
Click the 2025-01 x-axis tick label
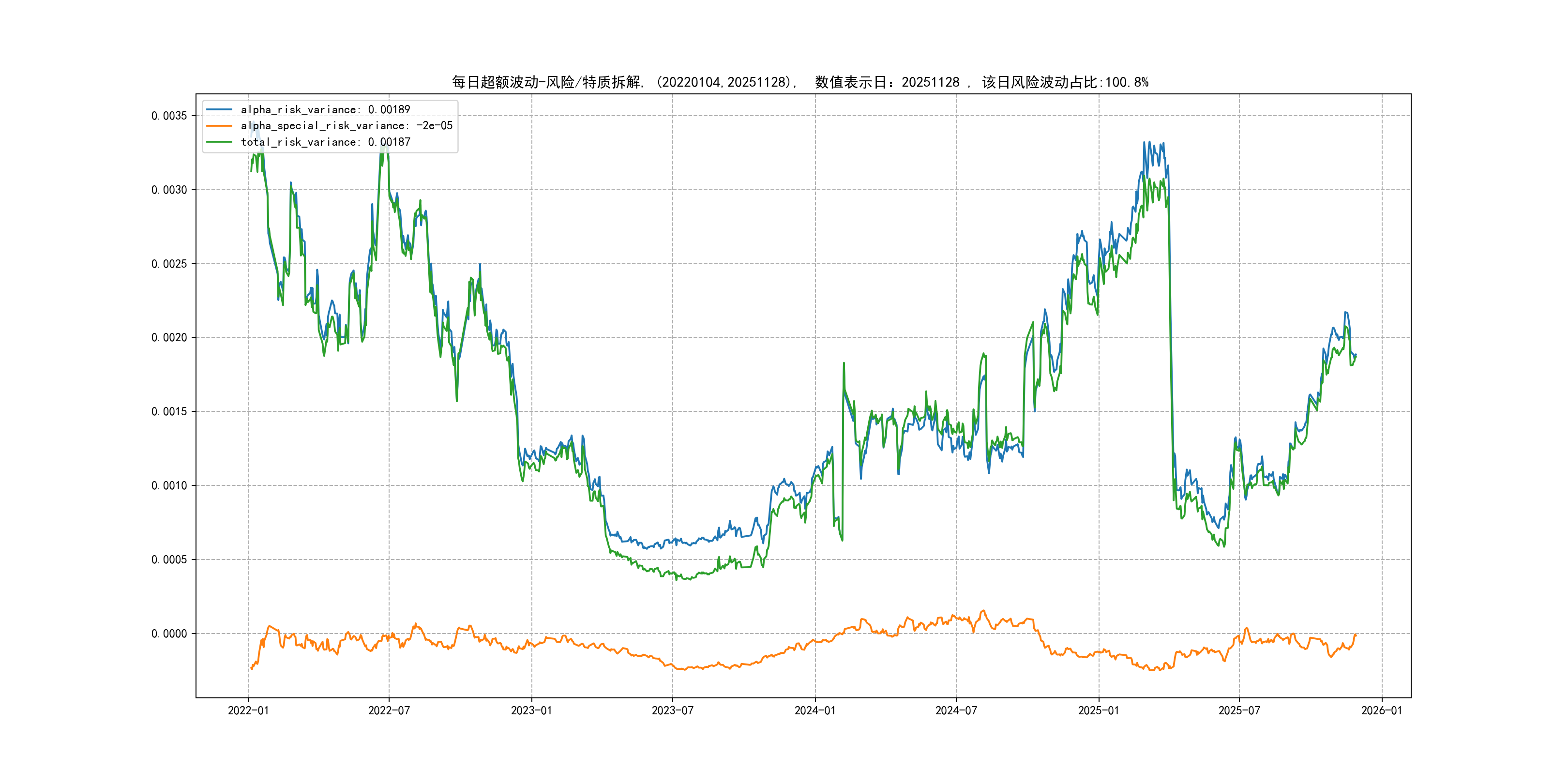point(1099,710)
